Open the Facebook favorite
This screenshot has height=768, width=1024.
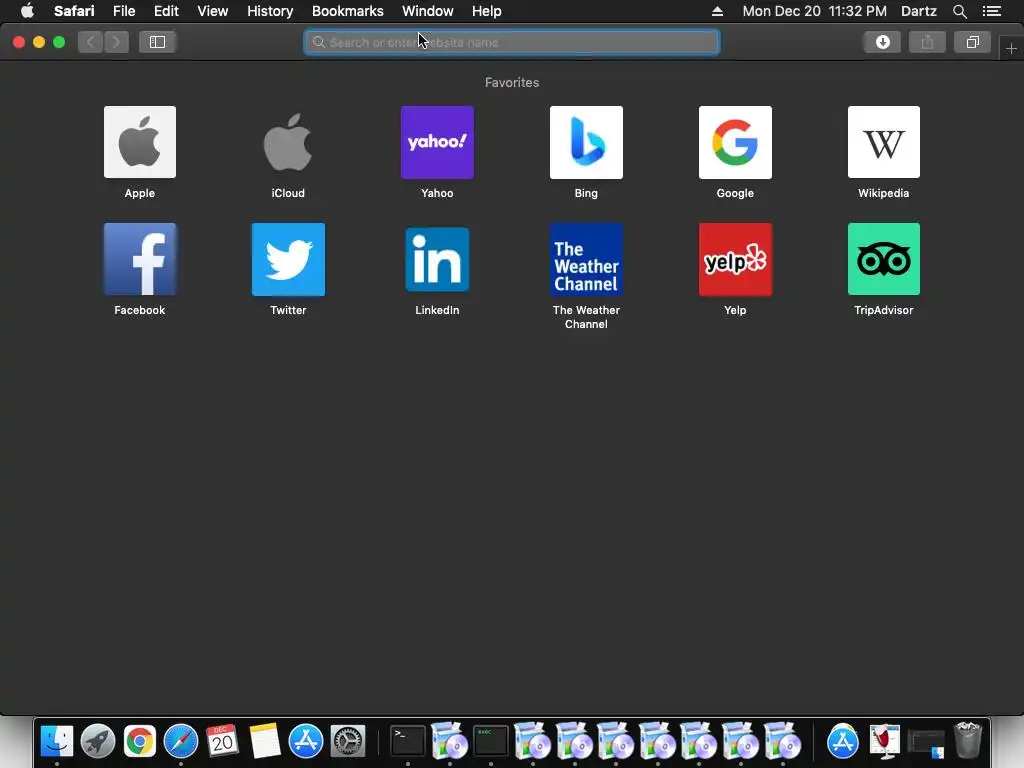coord(140,259)
